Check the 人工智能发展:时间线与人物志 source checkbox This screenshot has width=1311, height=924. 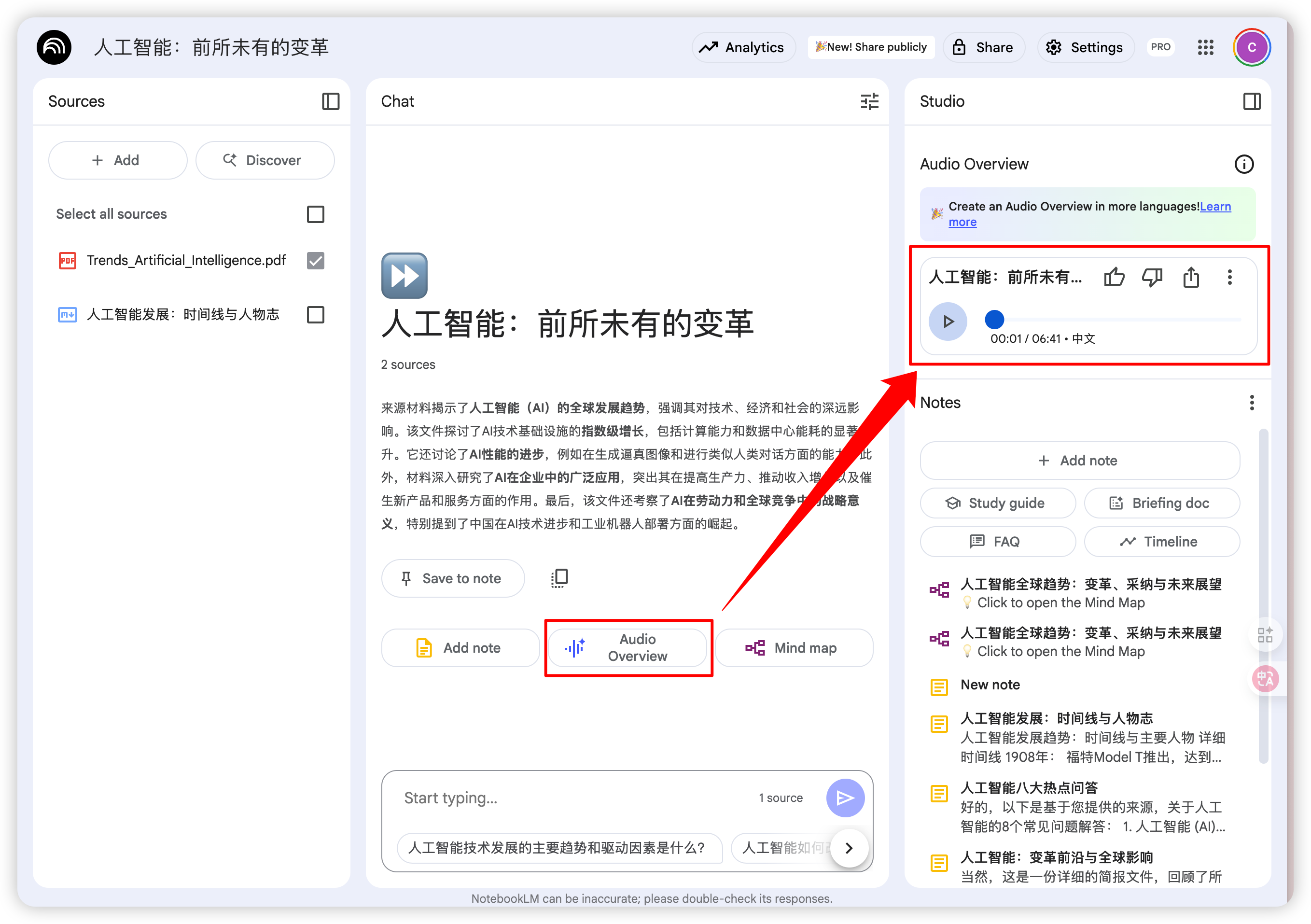click(315, 315)
